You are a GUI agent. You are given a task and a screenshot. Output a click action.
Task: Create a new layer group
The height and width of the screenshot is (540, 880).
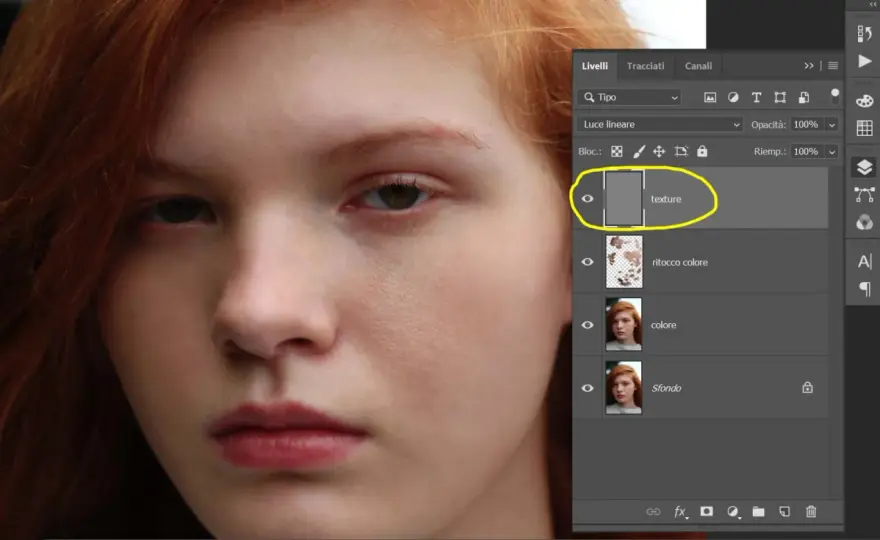point(758,511)
